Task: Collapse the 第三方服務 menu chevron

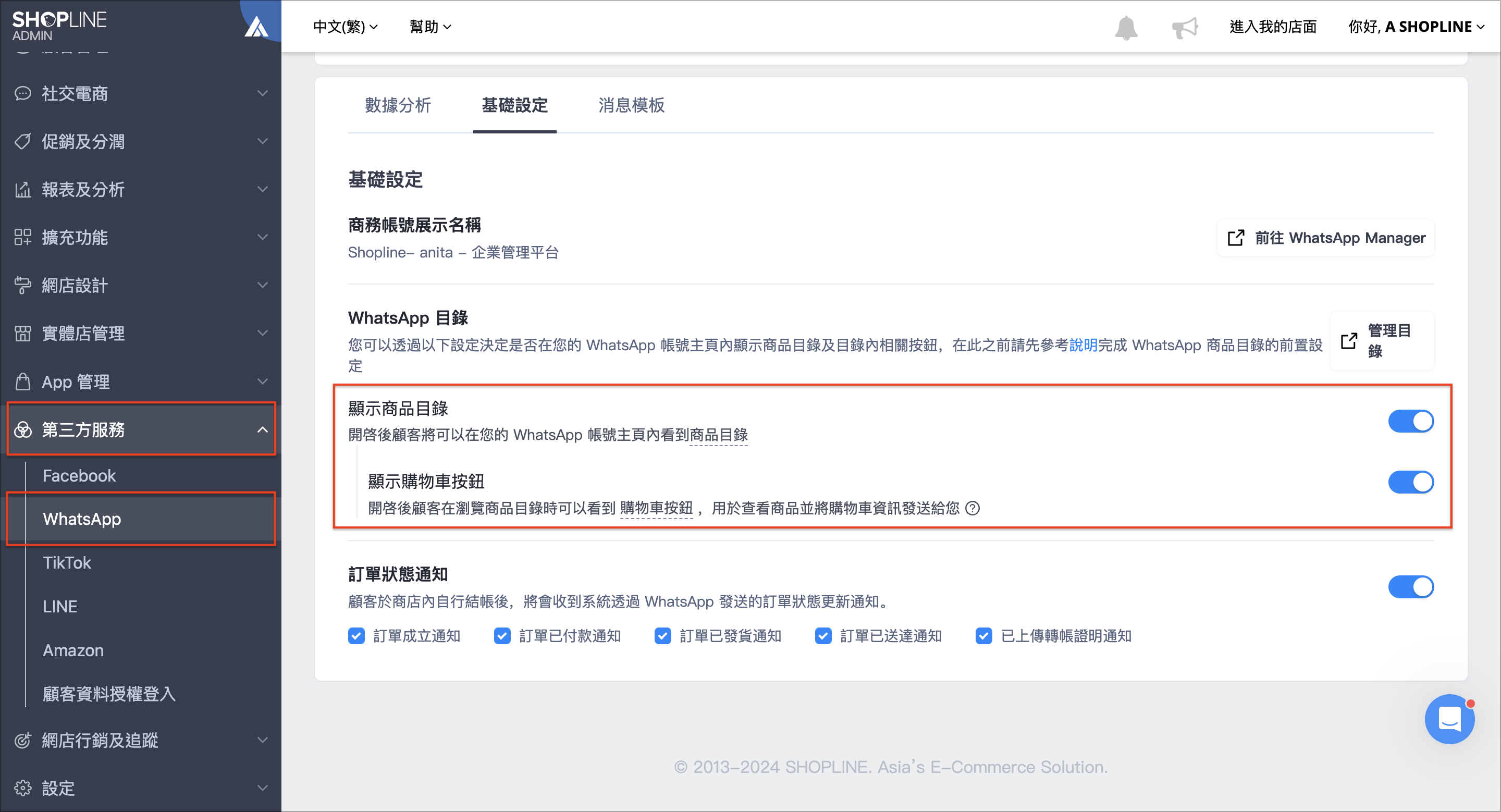Action: (263, 429)
